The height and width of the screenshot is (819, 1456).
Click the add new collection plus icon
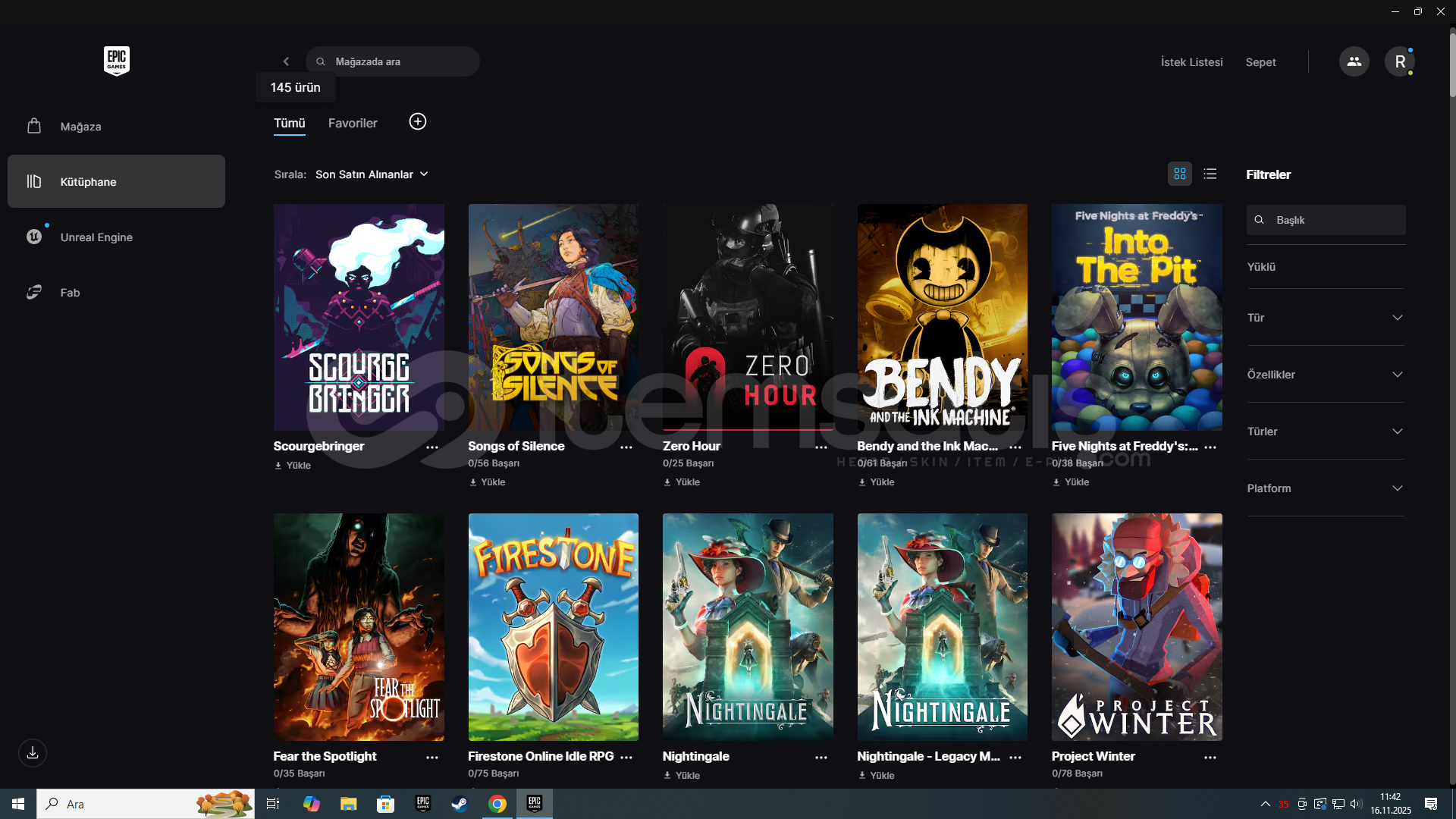[x=417, y=122]
